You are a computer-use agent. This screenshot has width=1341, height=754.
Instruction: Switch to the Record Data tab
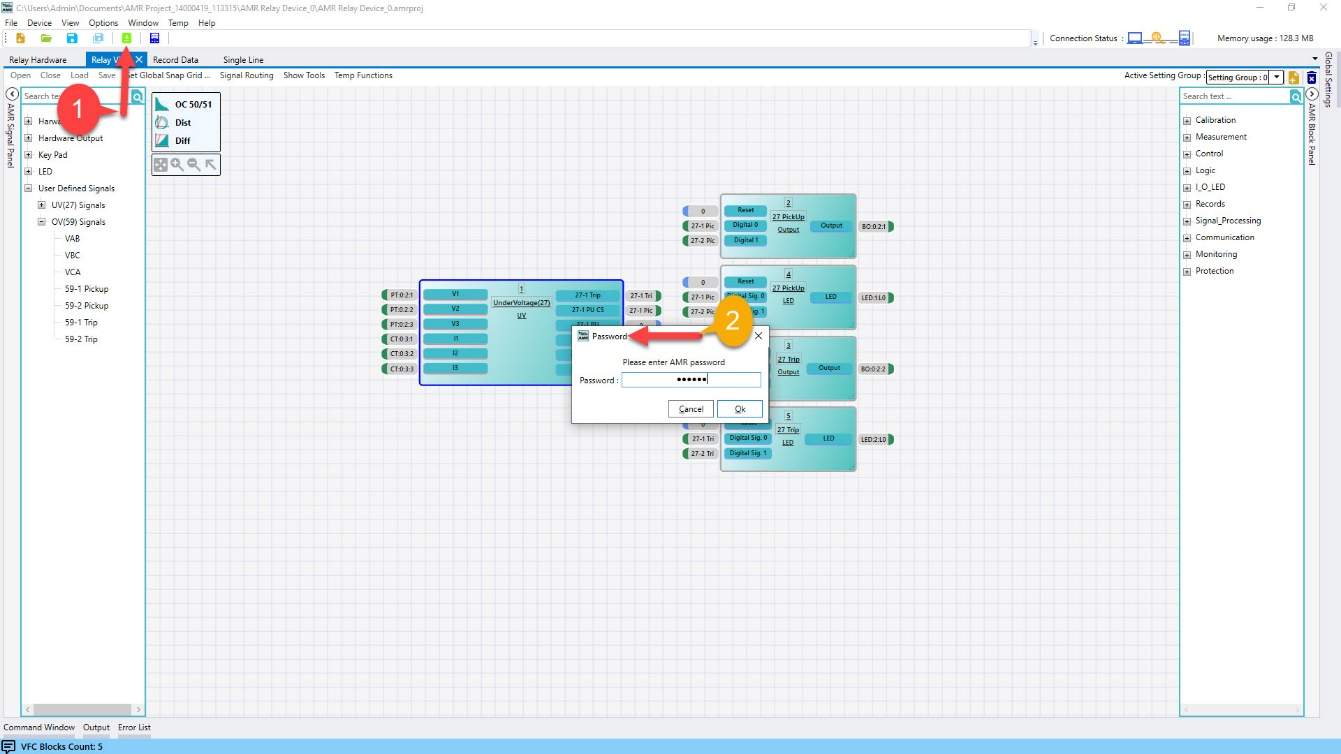(175, 60)
